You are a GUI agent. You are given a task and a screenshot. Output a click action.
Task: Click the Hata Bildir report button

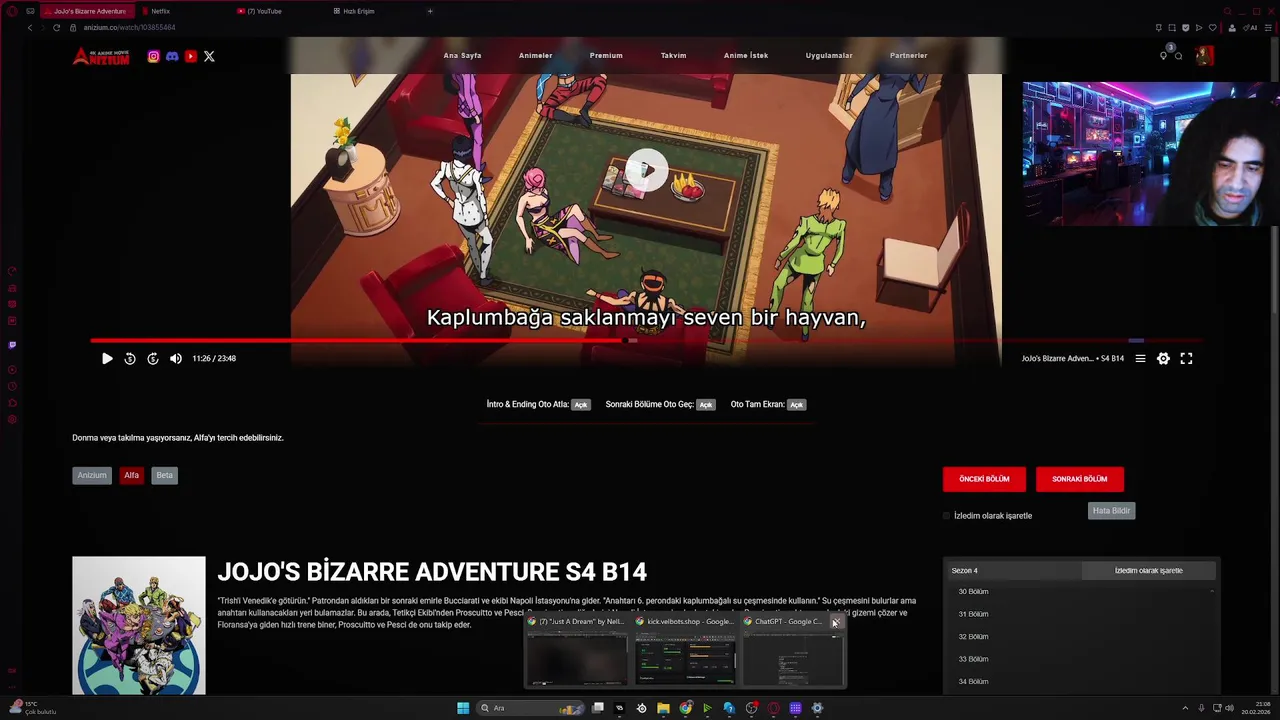(x=1111, y=511)
